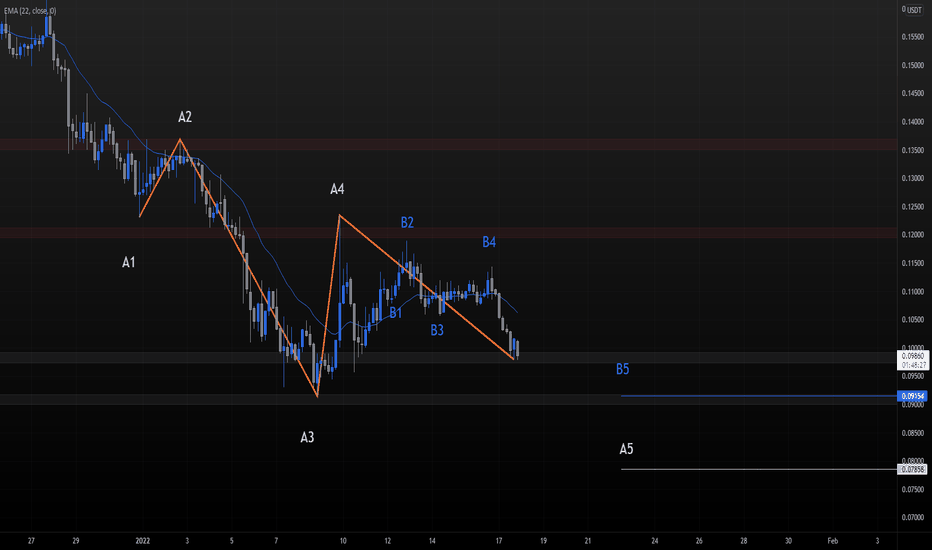Click the 0.07500 price axis tick
This screenshot has height=550, width=932.
click(x=913, y=489)
